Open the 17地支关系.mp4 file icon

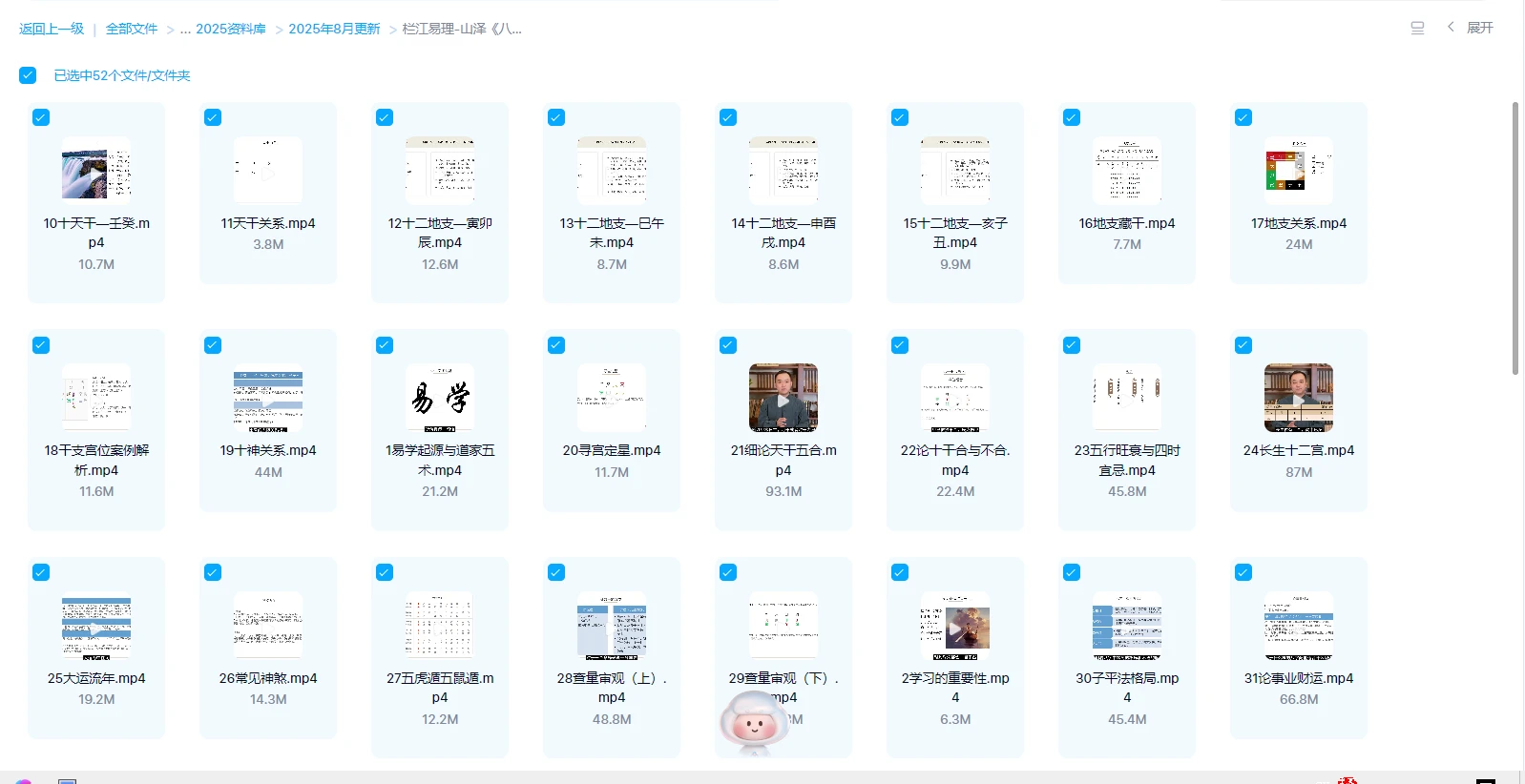[1298, 170]
